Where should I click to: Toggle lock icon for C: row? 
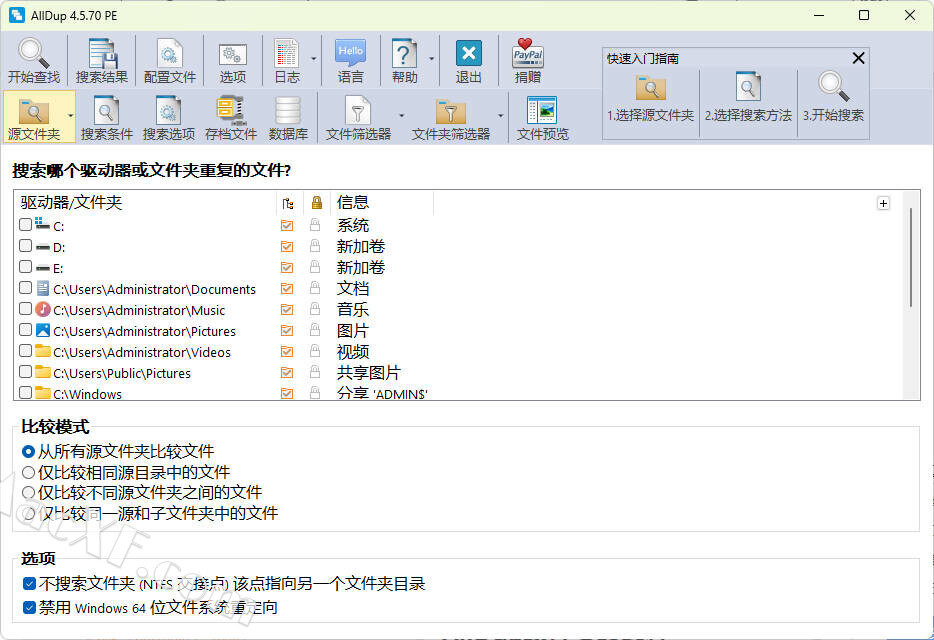tap(315, 225)
